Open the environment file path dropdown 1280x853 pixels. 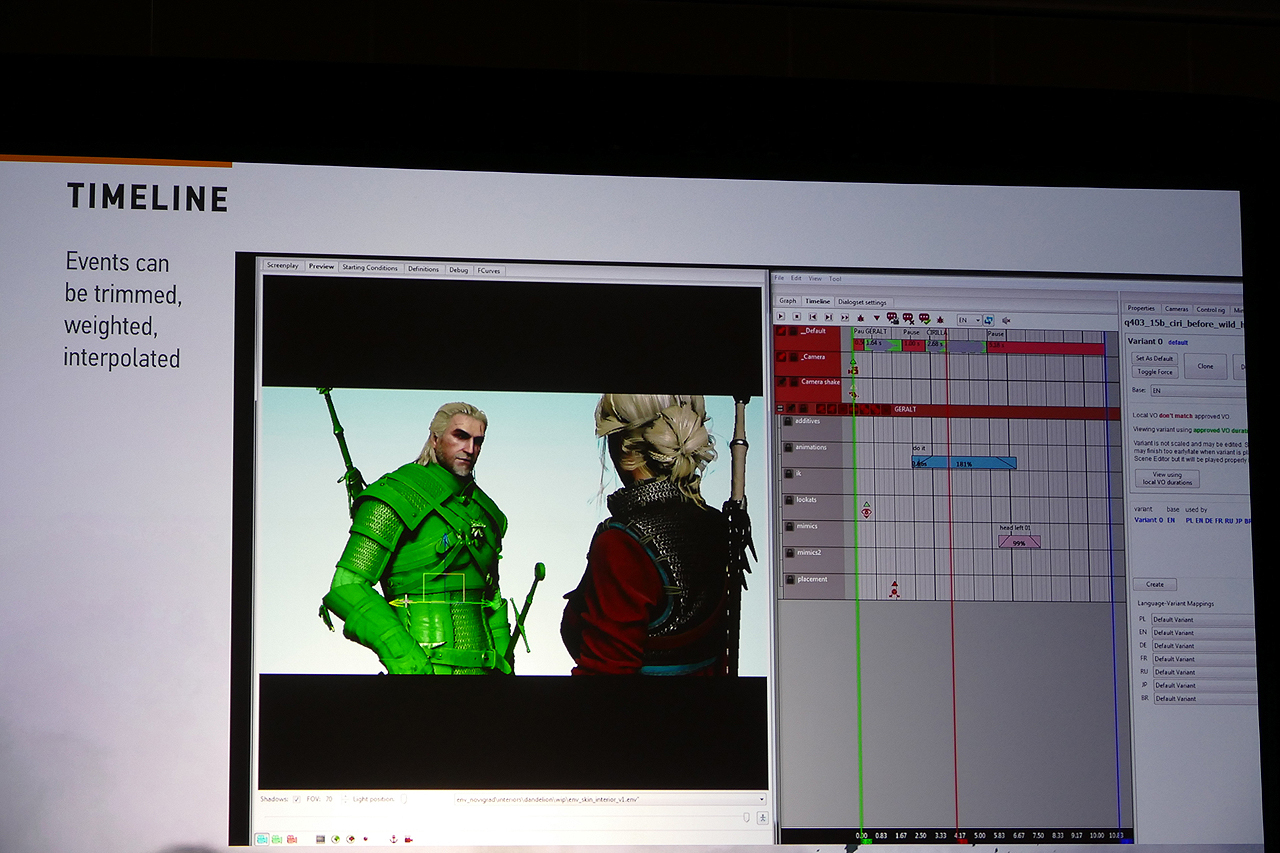[608, 800]
